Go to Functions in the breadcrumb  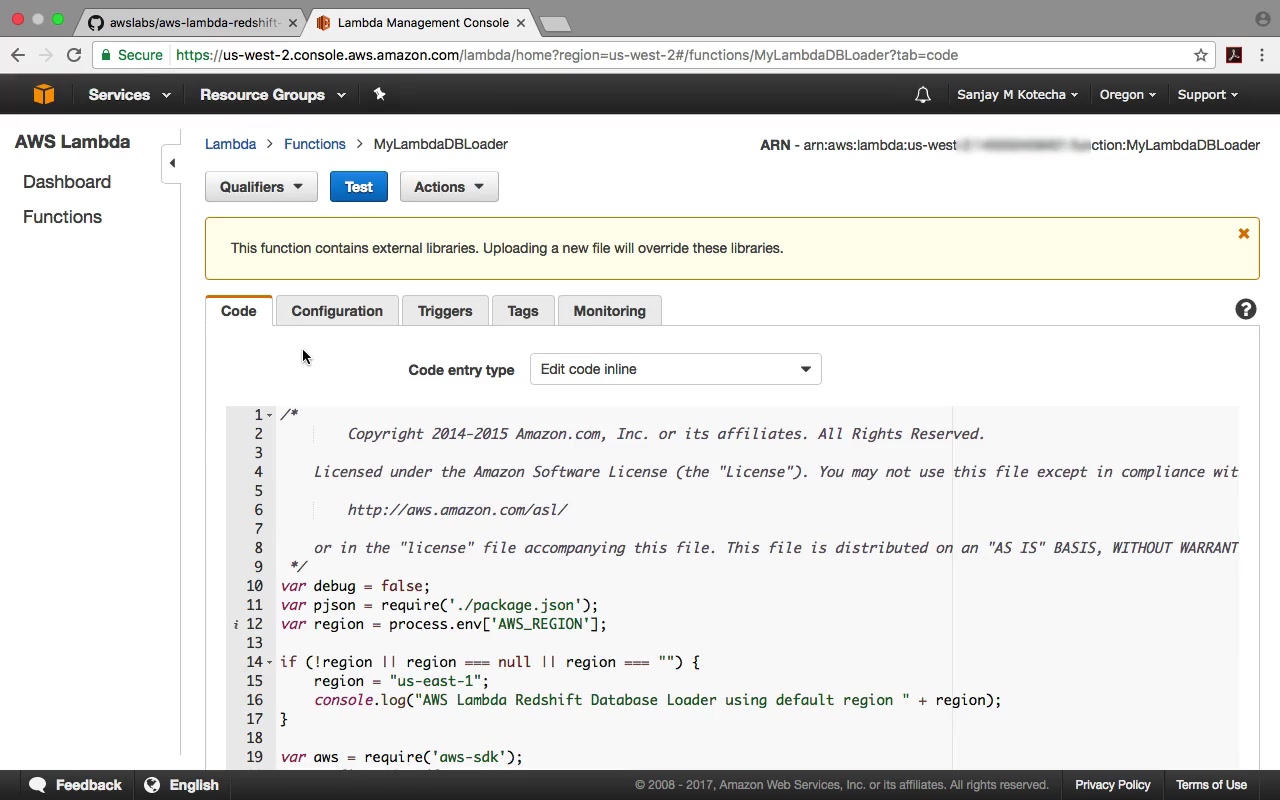[x=314, y=144]
